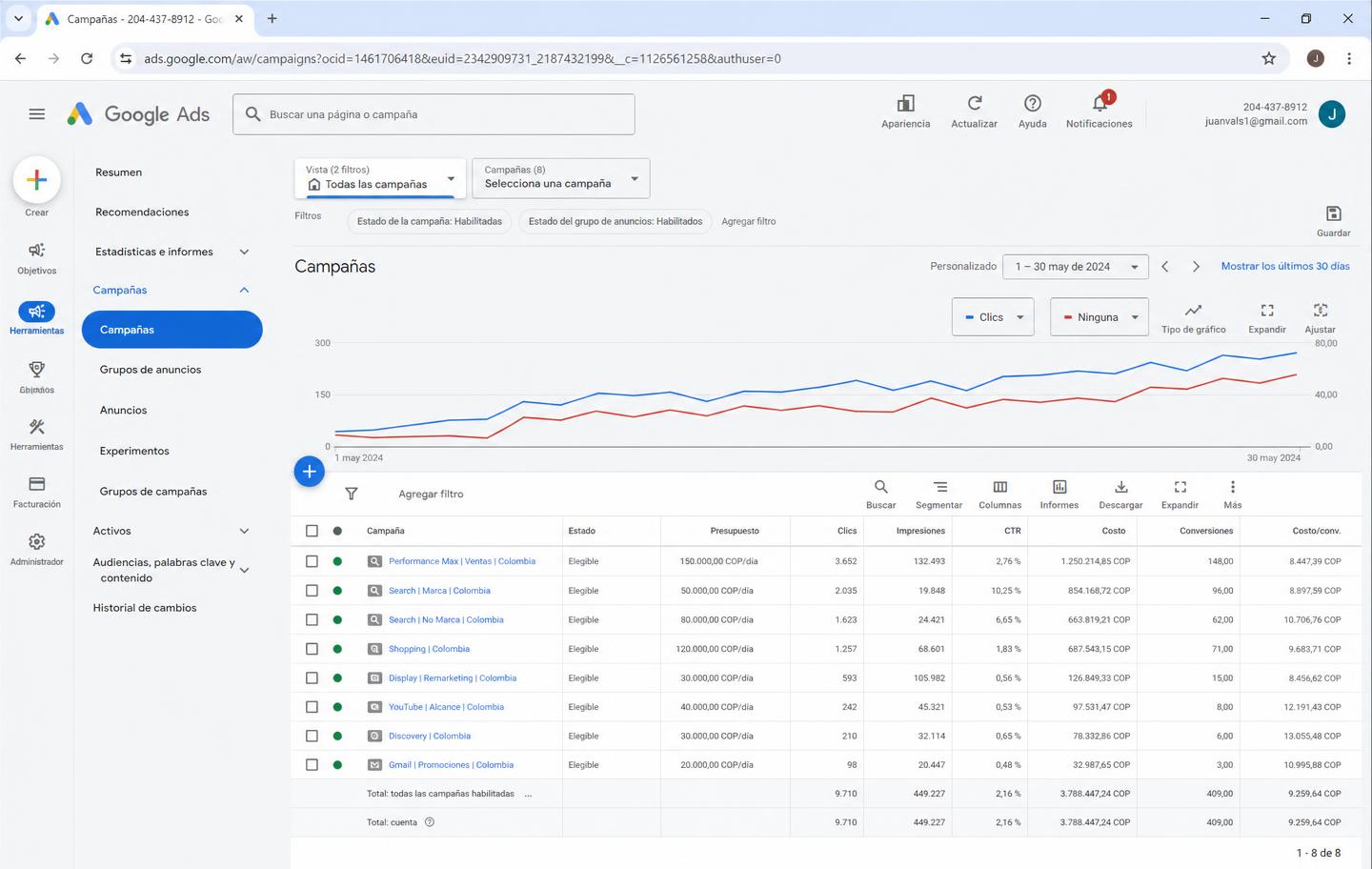The image size is (1372, 869).
Task: Click the table filter funnel icon
Action: 352,494
